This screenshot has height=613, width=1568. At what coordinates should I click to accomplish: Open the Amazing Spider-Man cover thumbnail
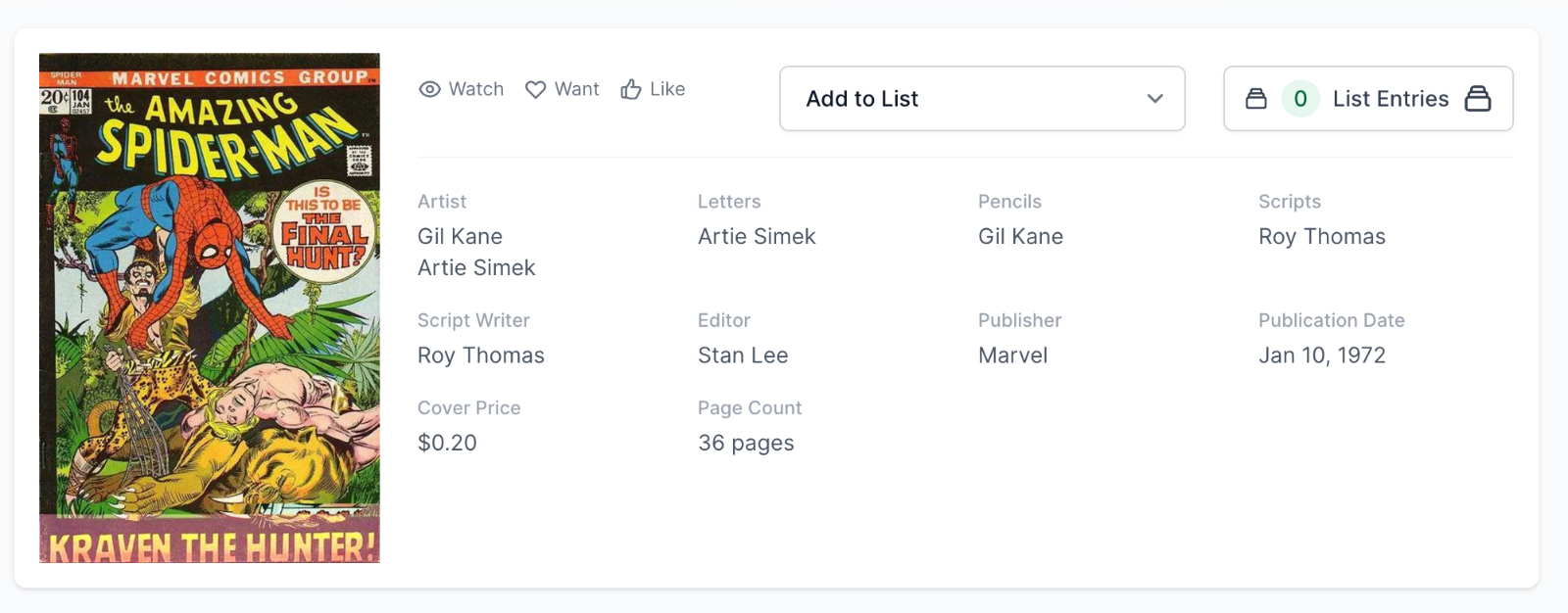pyautogui.click(x=210, y=307)
